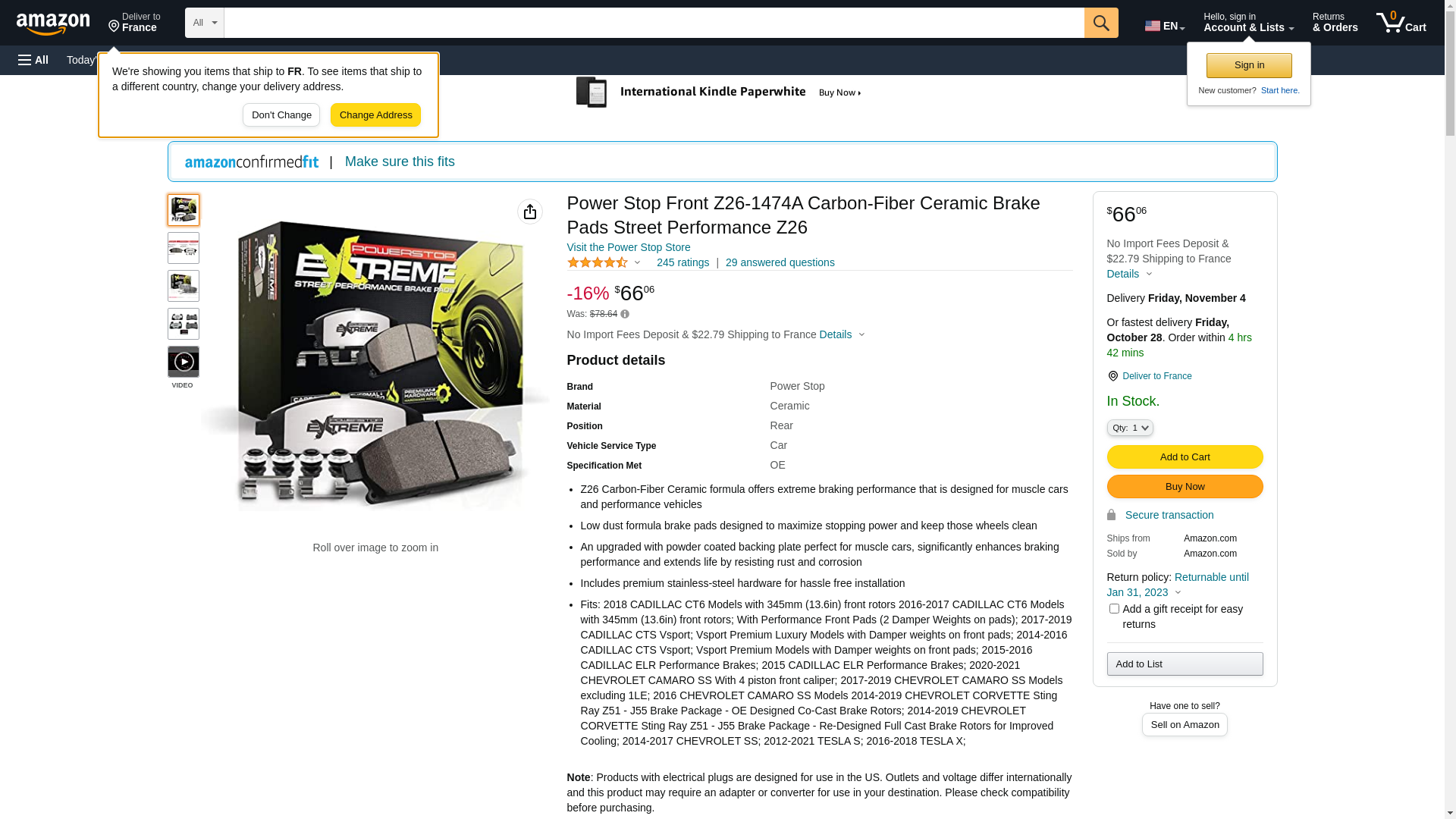Click into the search input field
This screenshot has width=1456, height=819.
pos(654,23)
